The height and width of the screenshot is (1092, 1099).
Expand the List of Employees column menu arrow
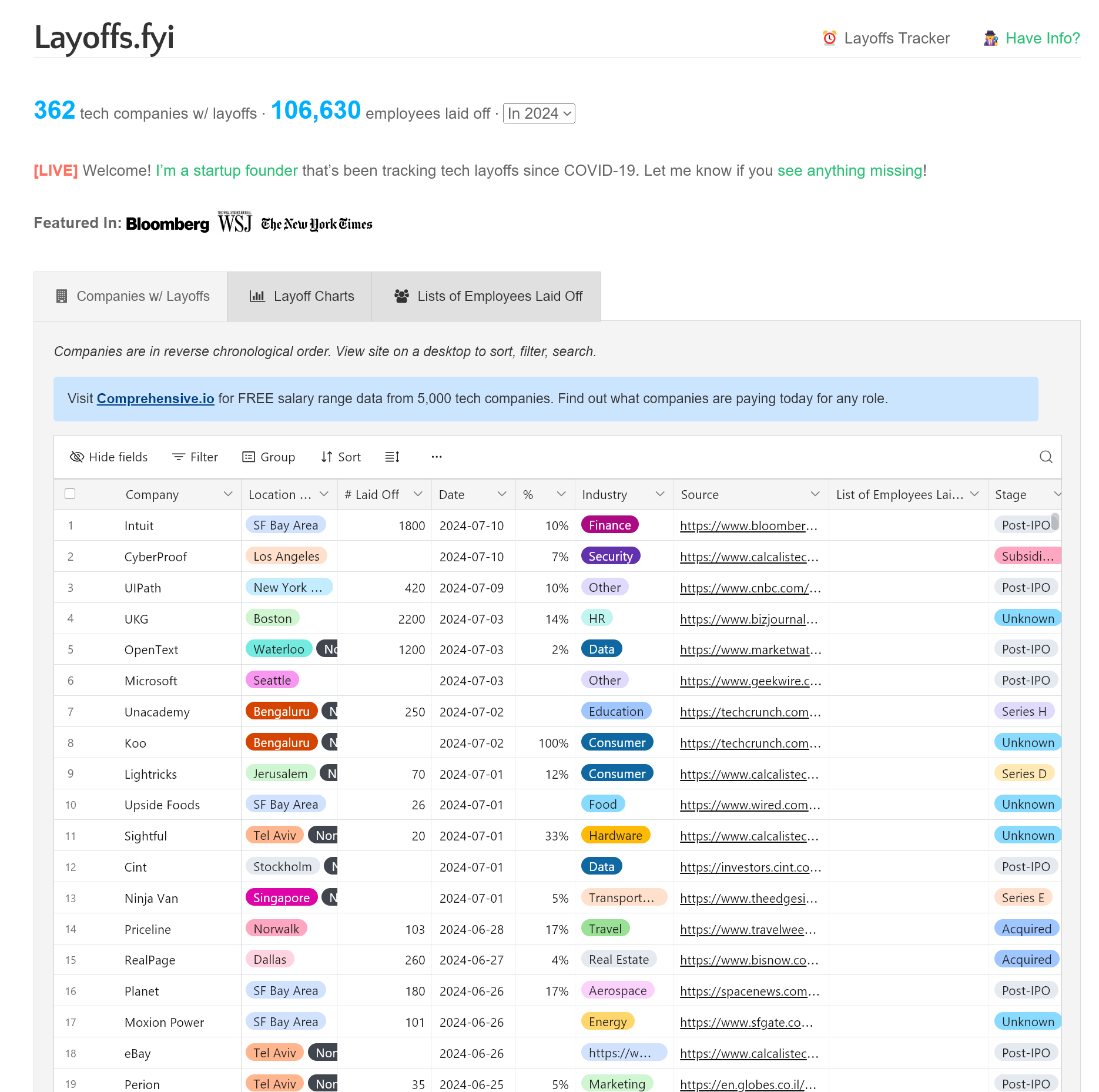pyautogui.click(x=974, y=494)
